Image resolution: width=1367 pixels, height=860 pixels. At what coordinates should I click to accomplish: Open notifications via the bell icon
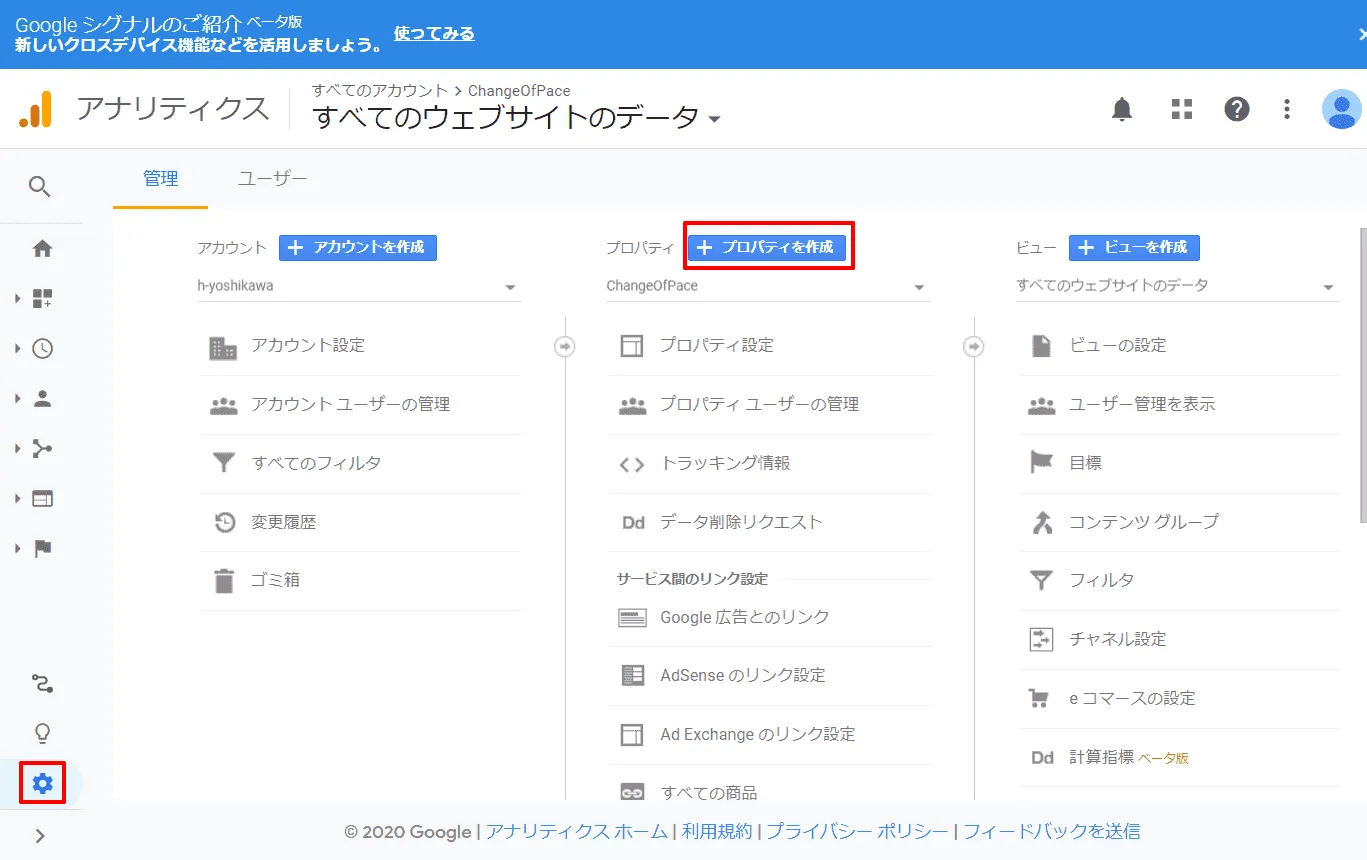[x=1121, y=110]
